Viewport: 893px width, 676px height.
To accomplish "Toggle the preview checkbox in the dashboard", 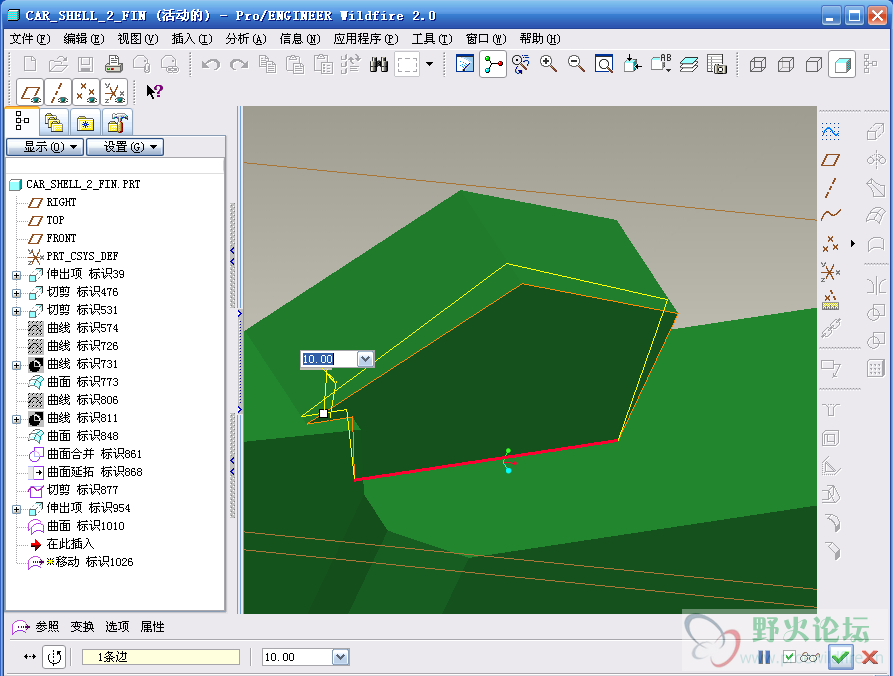I will click(x=789, y=657).
